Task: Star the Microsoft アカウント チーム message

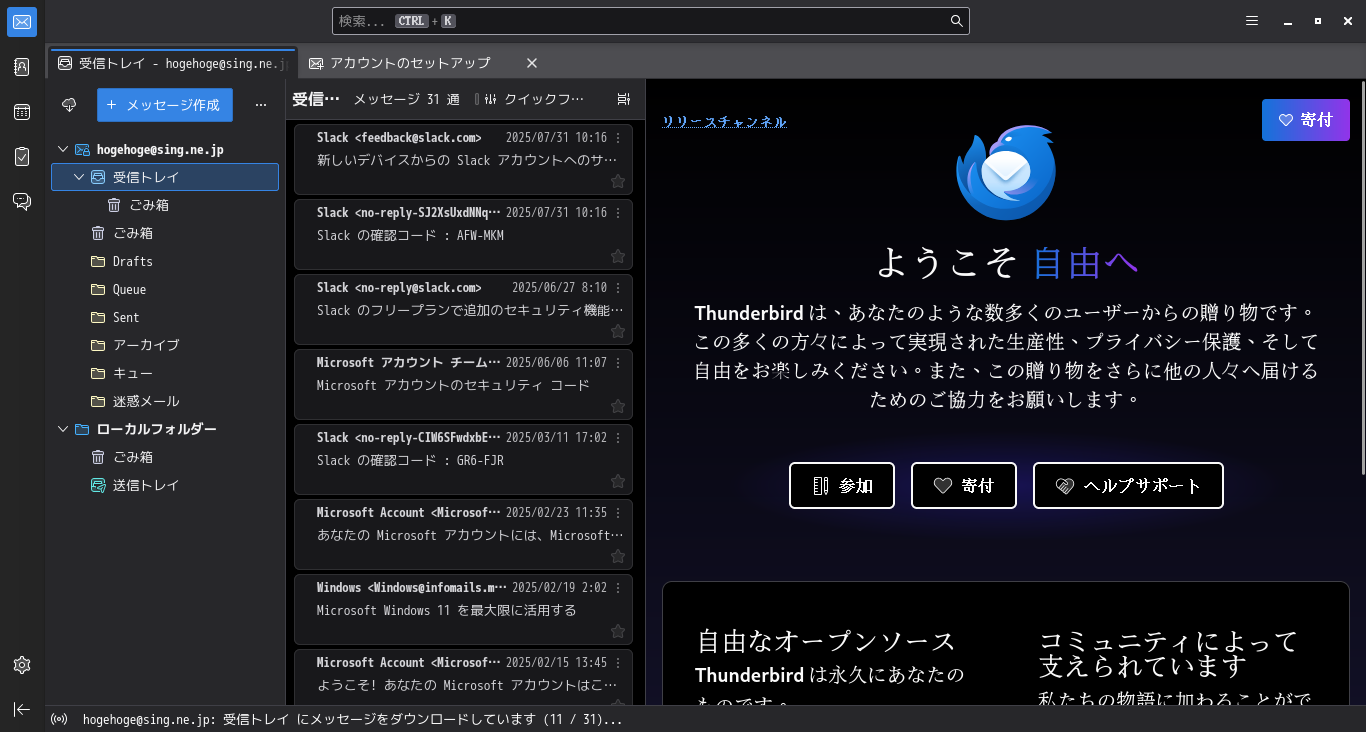Action: pos(618,406)
